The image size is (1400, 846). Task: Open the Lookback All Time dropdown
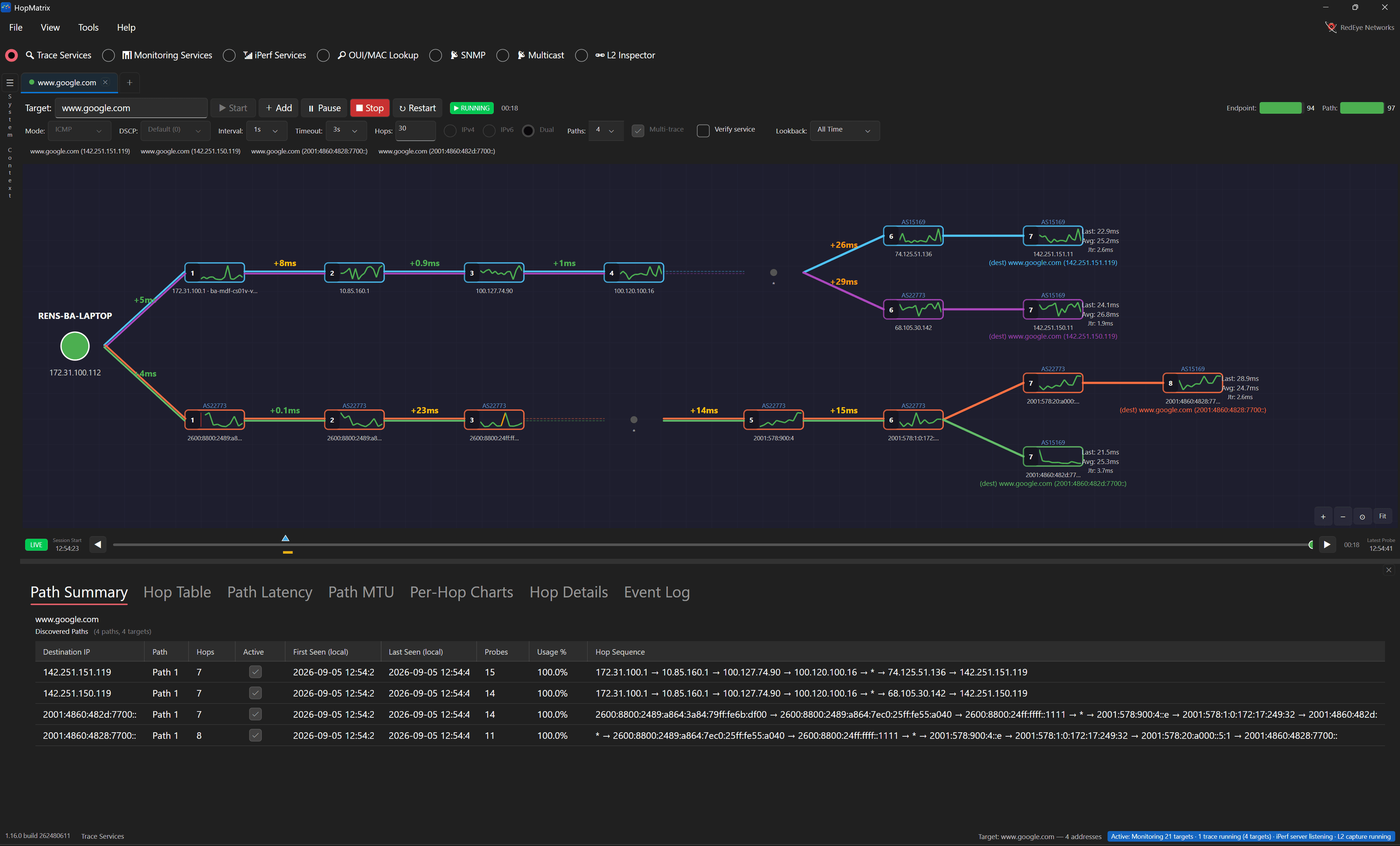coord(844,131)
